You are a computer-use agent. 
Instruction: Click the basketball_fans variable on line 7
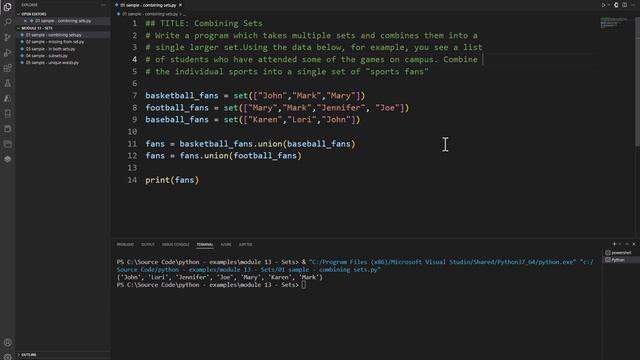[182, 96]
